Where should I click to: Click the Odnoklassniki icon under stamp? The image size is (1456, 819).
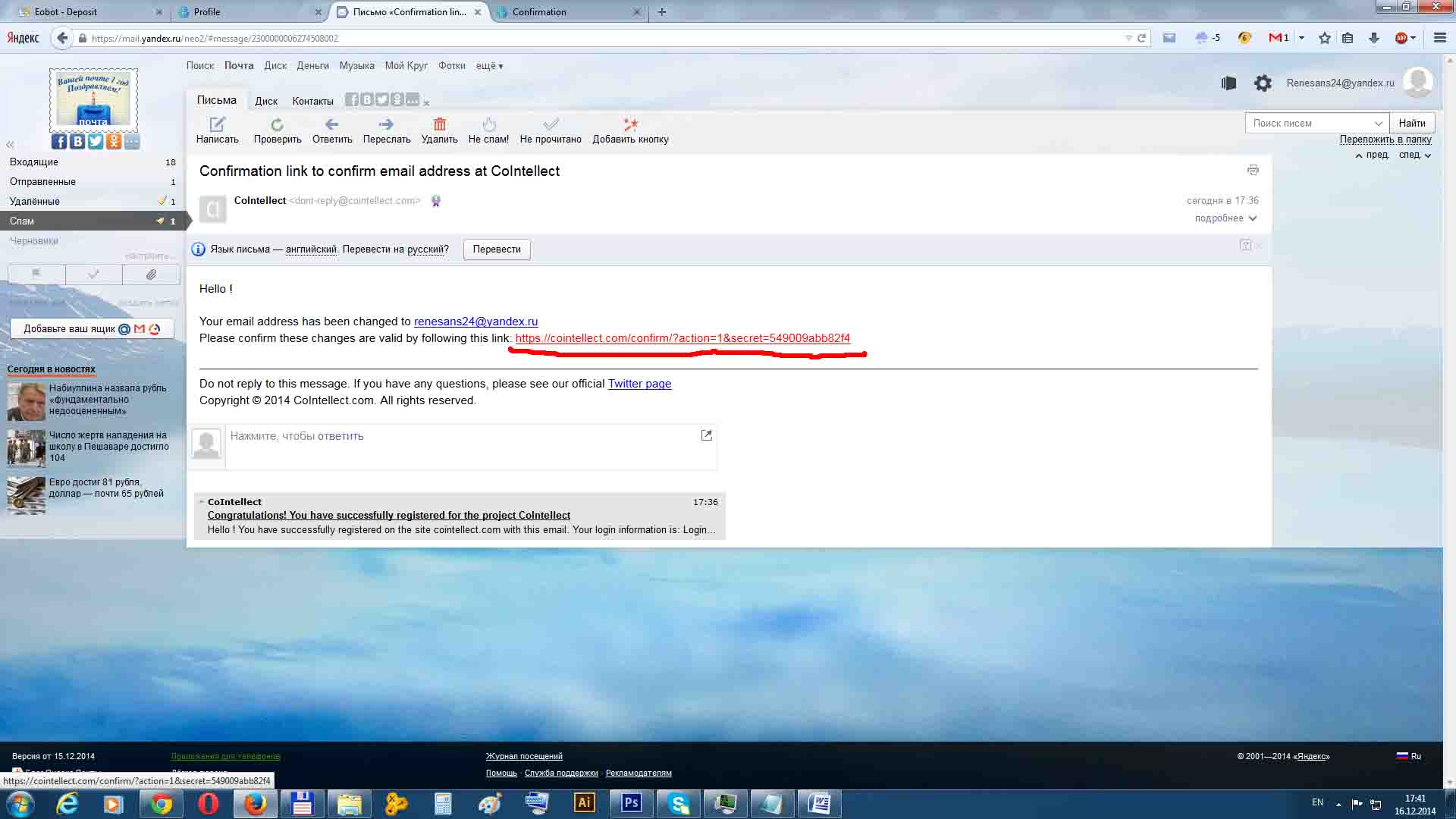click(x=114, y=141)
